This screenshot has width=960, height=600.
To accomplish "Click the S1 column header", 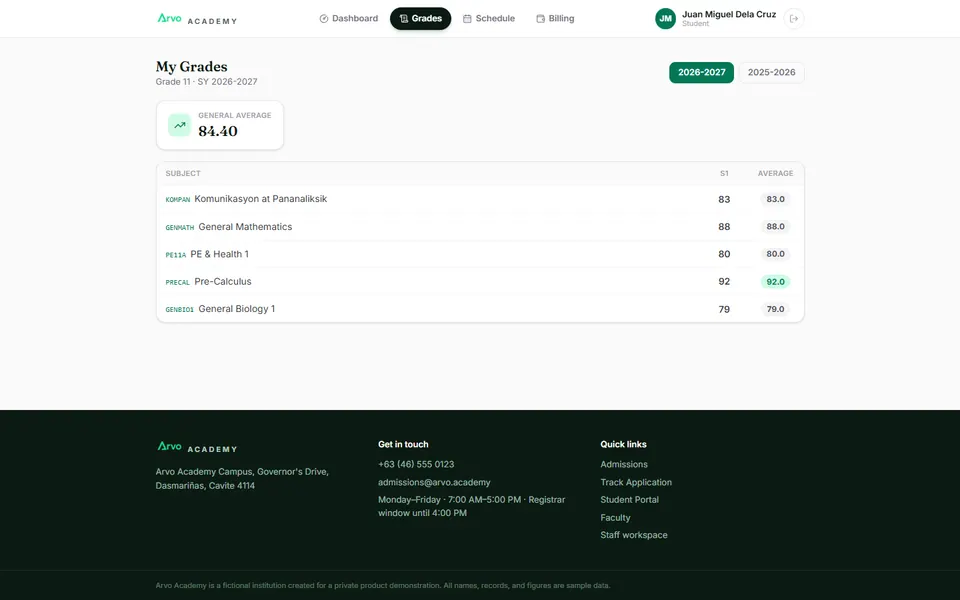I will coord(724,173).
